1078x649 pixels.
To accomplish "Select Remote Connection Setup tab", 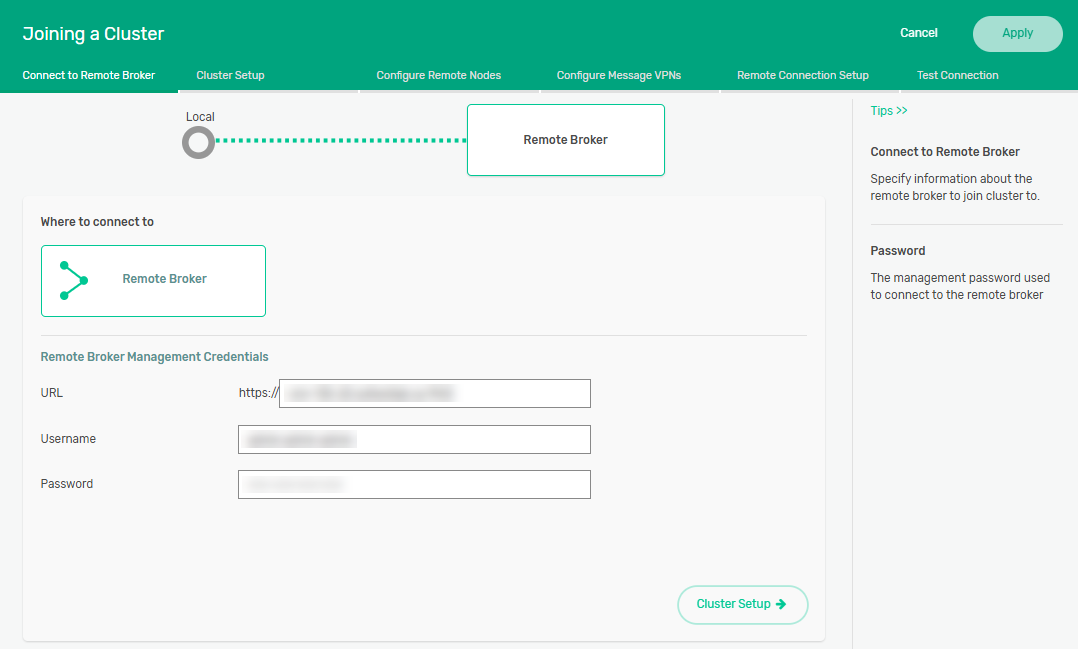I will pos(802,75).
